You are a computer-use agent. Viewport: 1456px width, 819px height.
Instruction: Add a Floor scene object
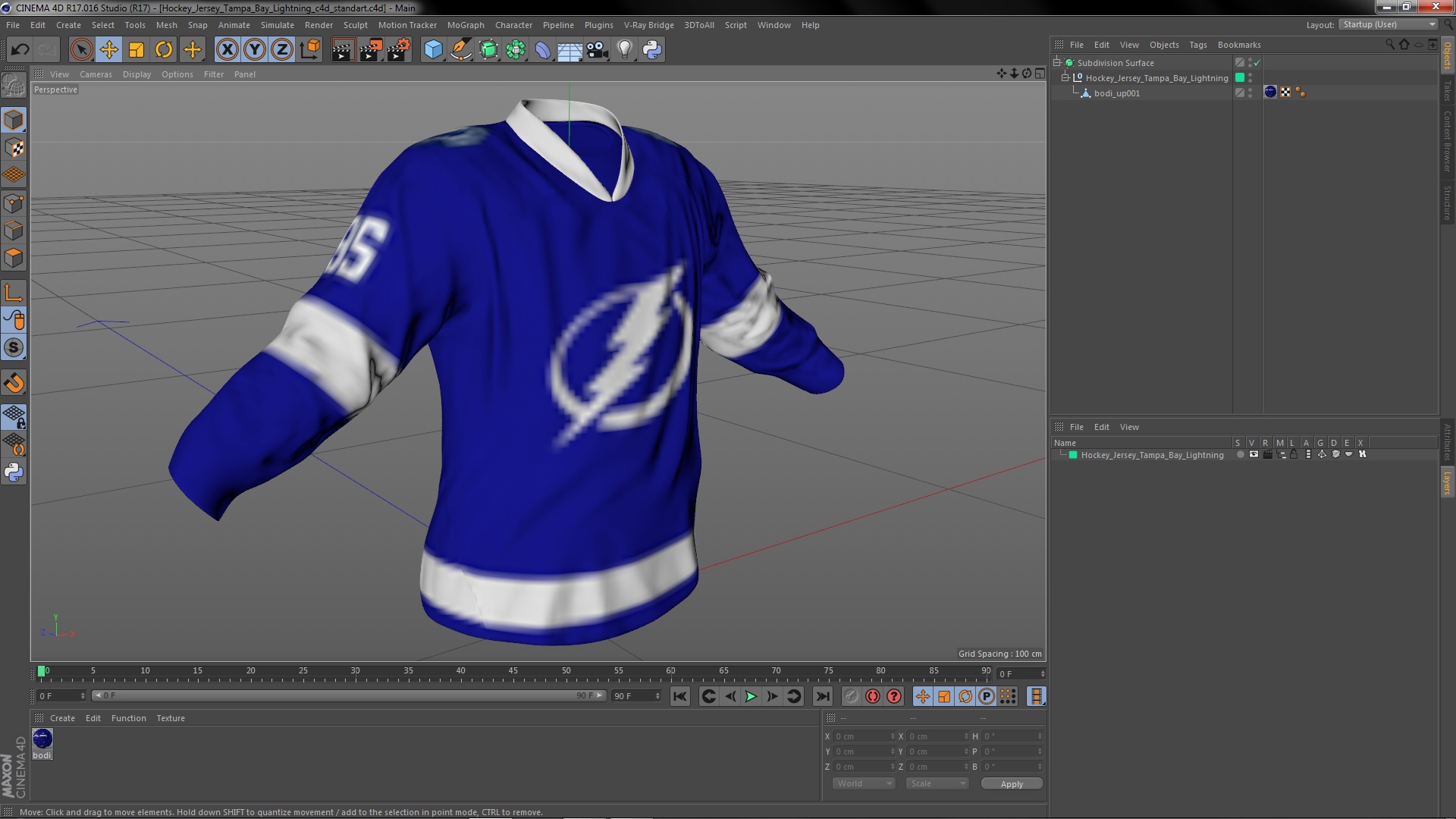click(x=570, y=50)
